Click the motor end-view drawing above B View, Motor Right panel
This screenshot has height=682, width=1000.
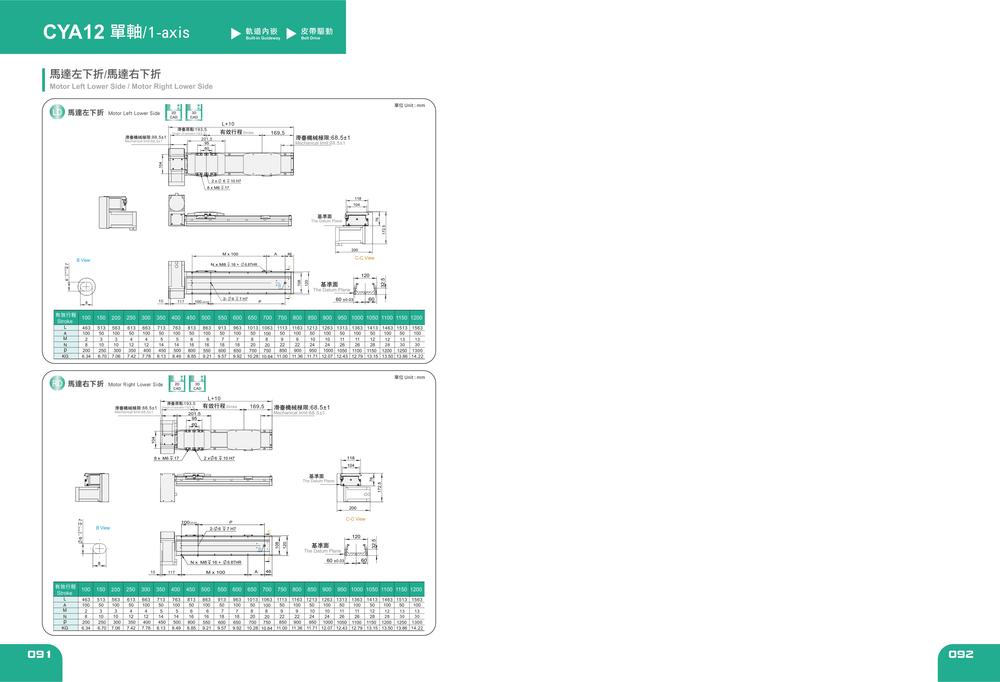pyautogui.click(x=93, y=487)
